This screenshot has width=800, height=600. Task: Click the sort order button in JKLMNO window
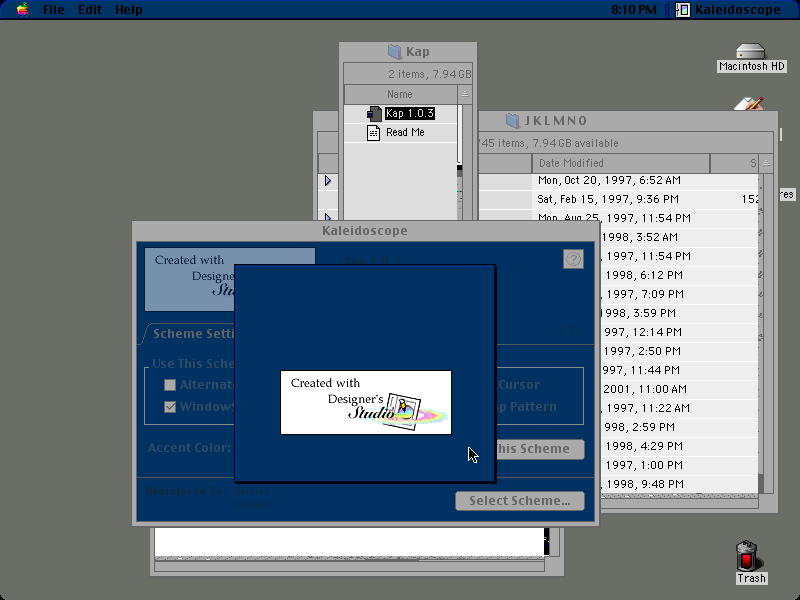tap(766, 163)
